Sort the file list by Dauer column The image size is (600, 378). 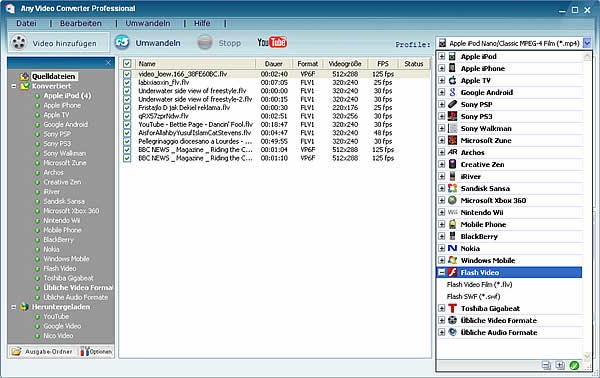tap(274, 64)
